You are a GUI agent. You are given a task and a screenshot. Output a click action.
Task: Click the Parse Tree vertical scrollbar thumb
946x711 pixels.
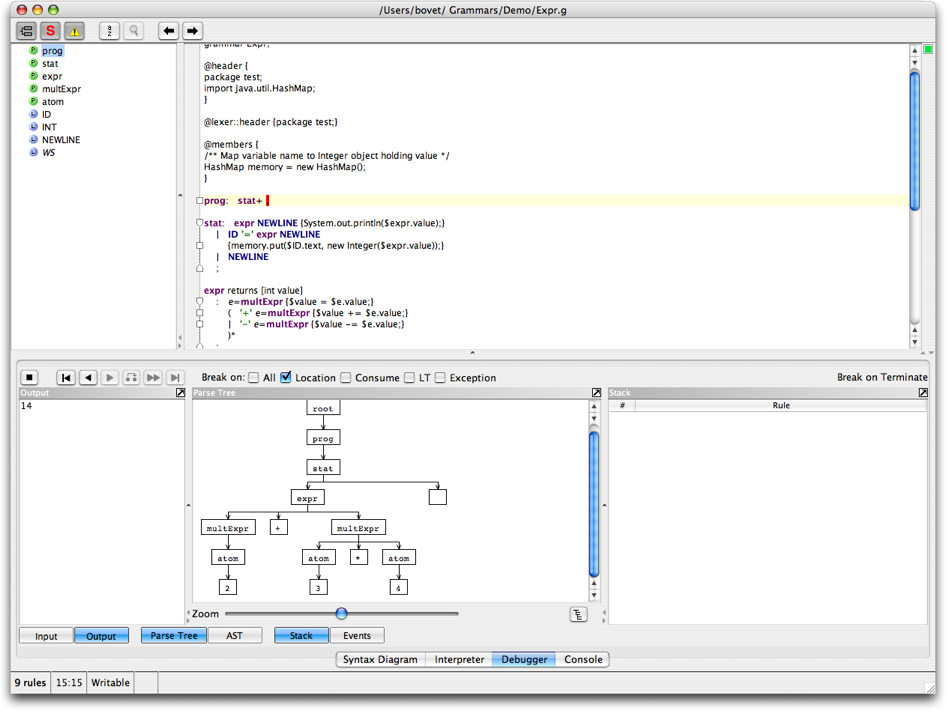(x=594, y=505)
